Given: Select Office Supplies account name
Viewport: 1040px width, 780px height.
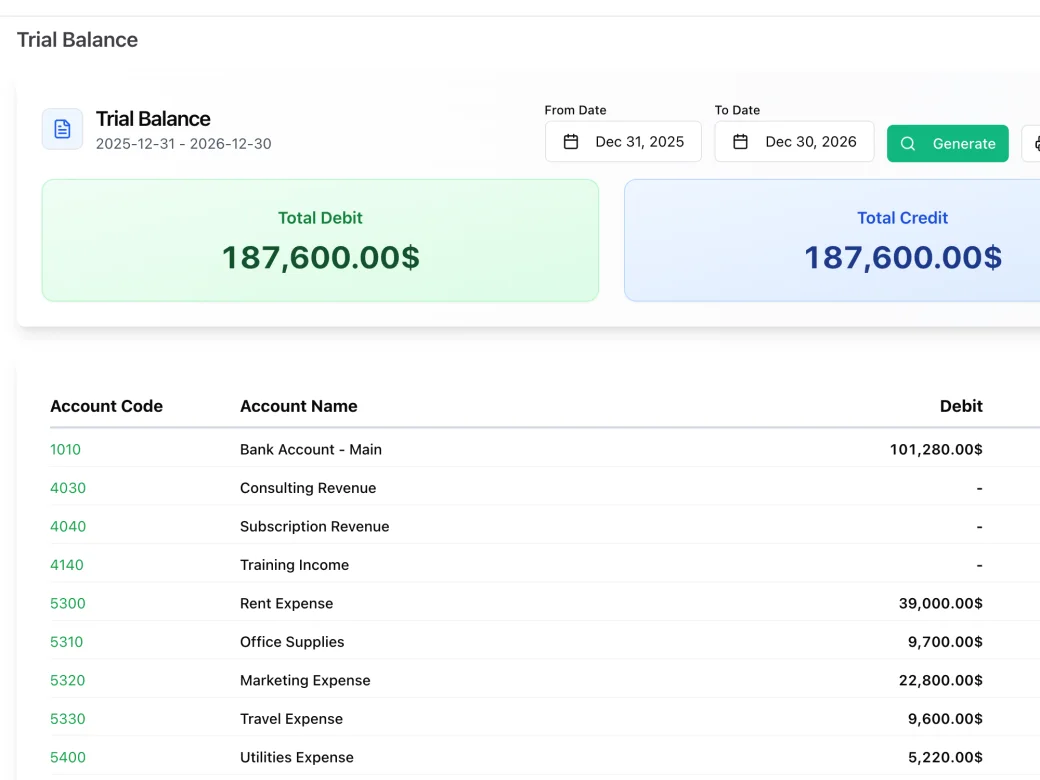Looking at the screenshot, I should pyautogui.click(x=292, y=642).
